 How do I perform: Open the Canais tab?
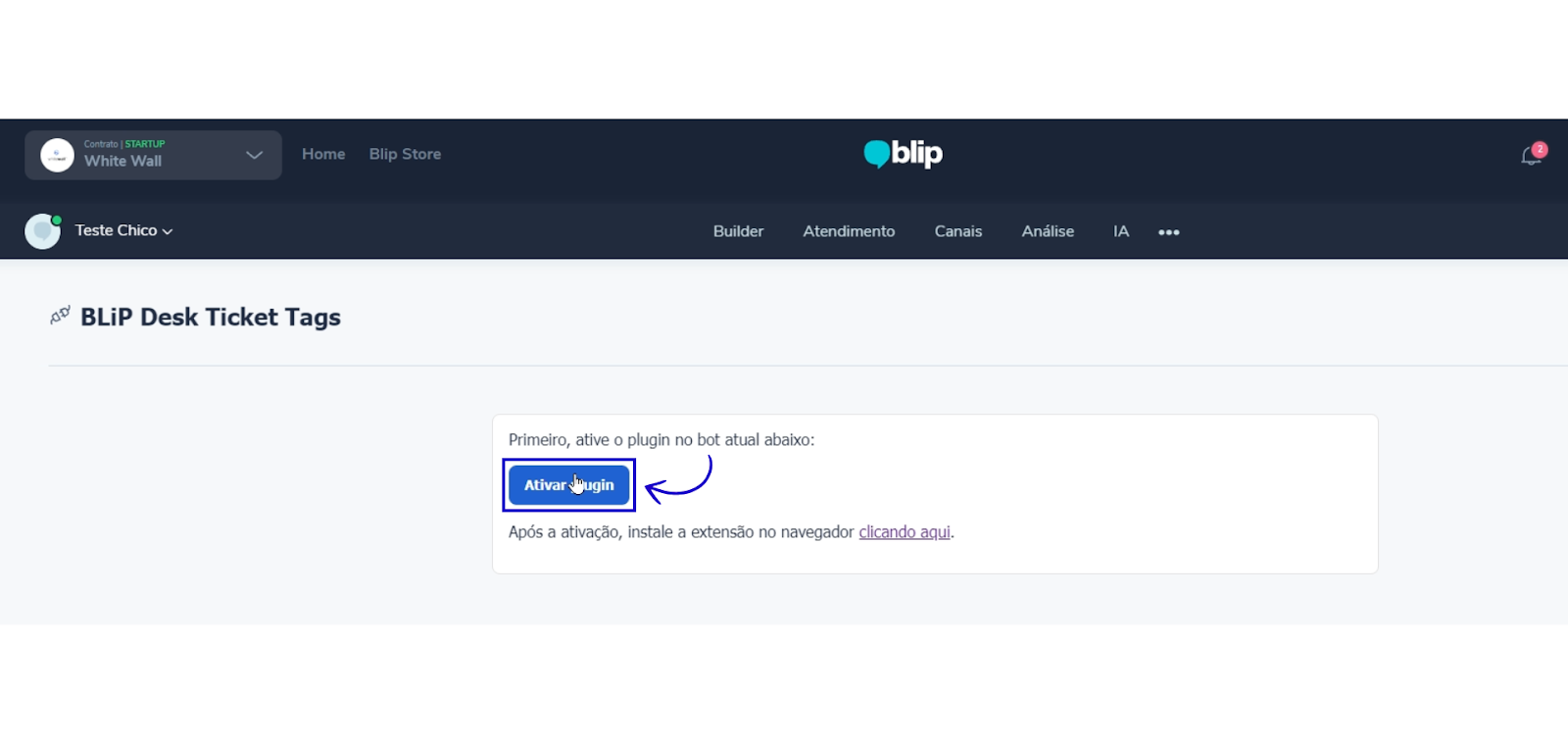tap(957, 231)
